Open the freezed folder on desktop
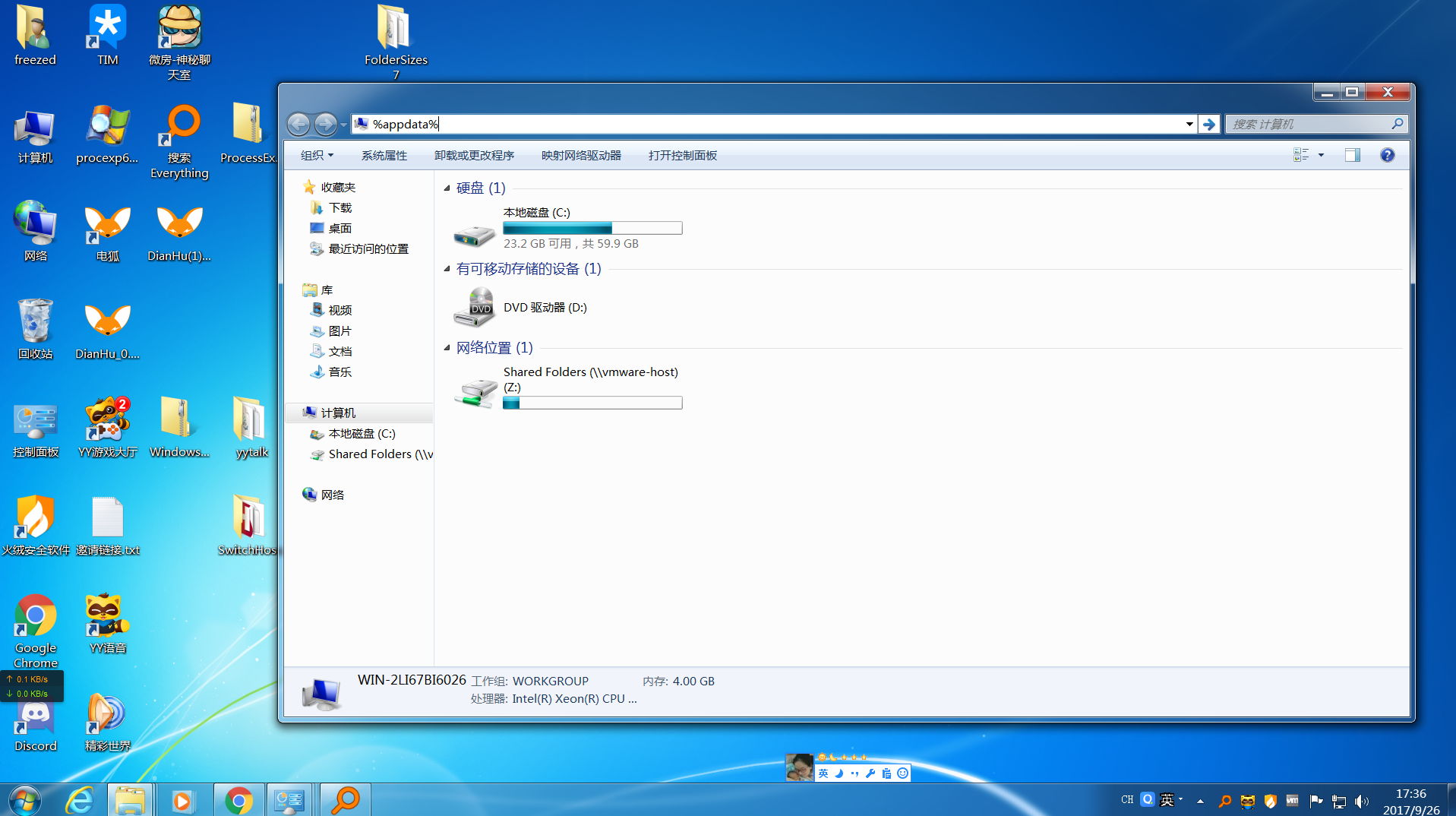 tap(35, 36)
